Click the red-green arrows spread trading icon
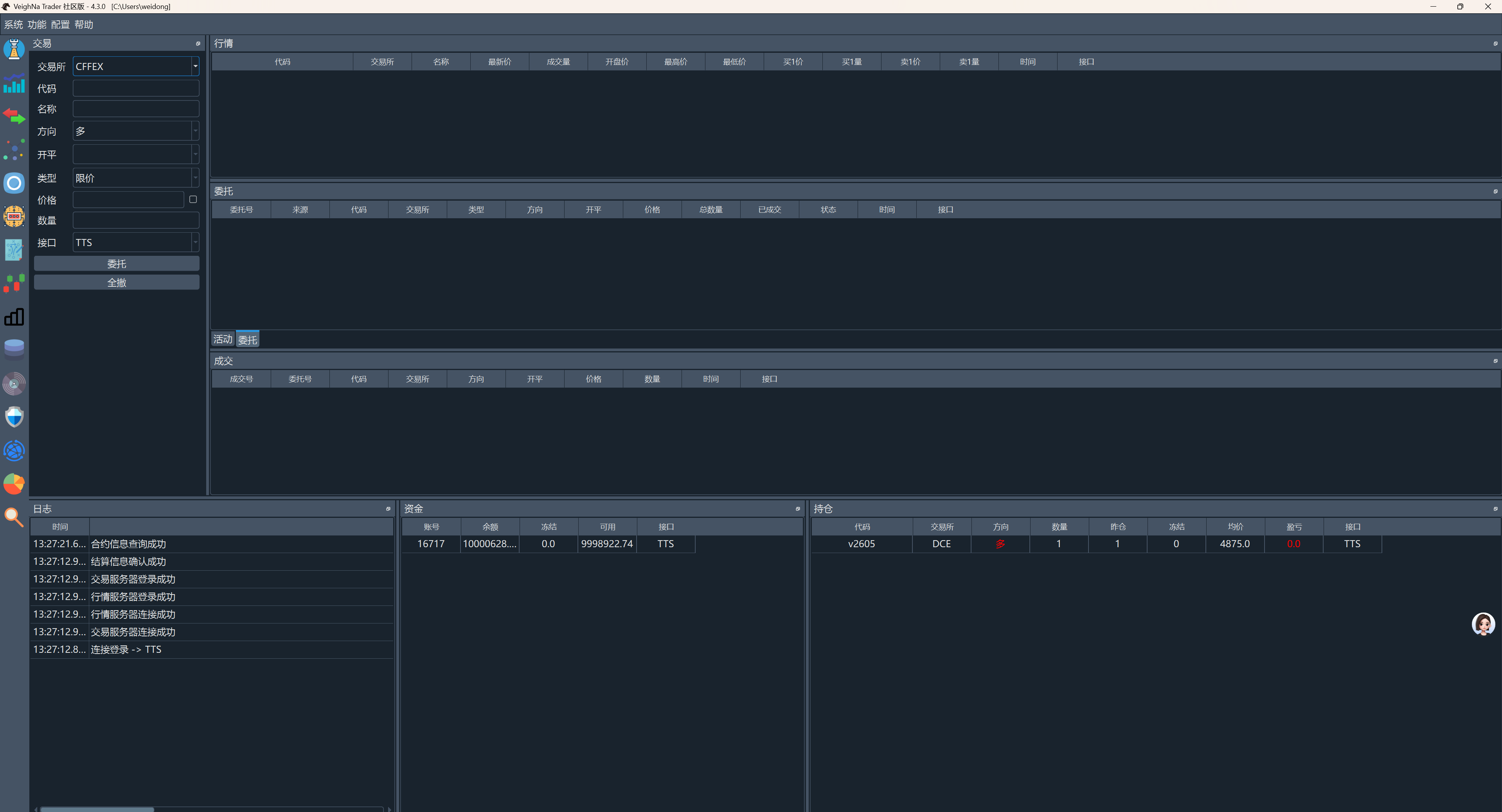Viewport: 1502px width, 812px height. point(14,116)
